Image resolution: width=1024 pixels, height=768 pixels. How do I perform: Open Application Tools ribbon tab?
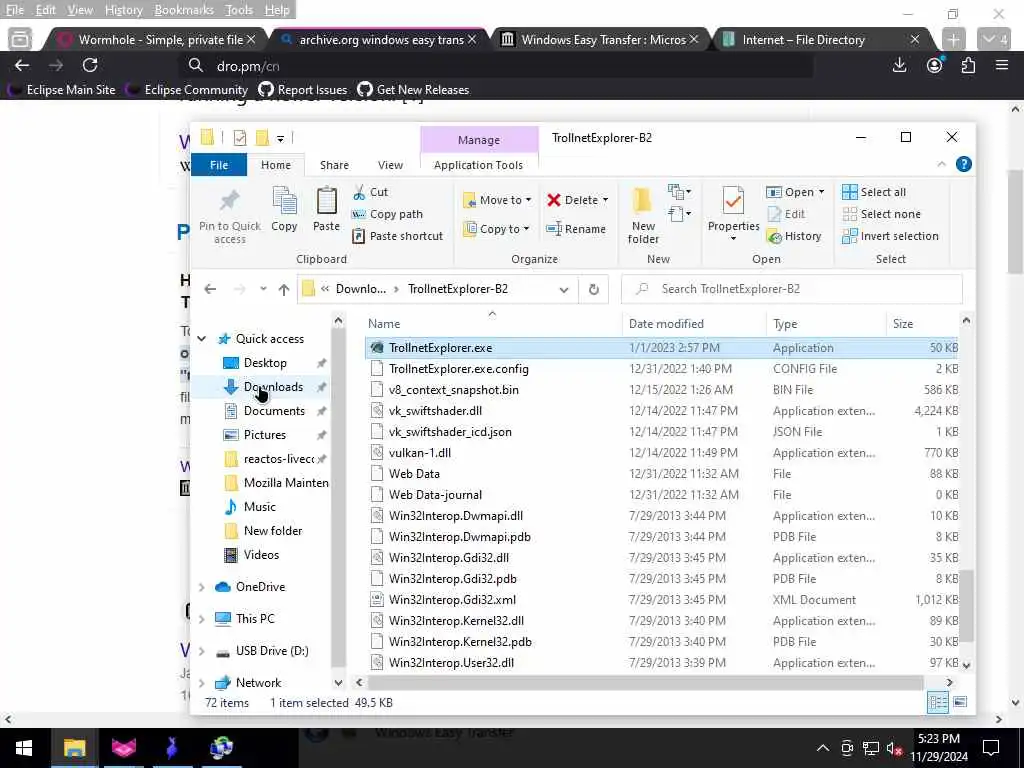coord(479,165)
